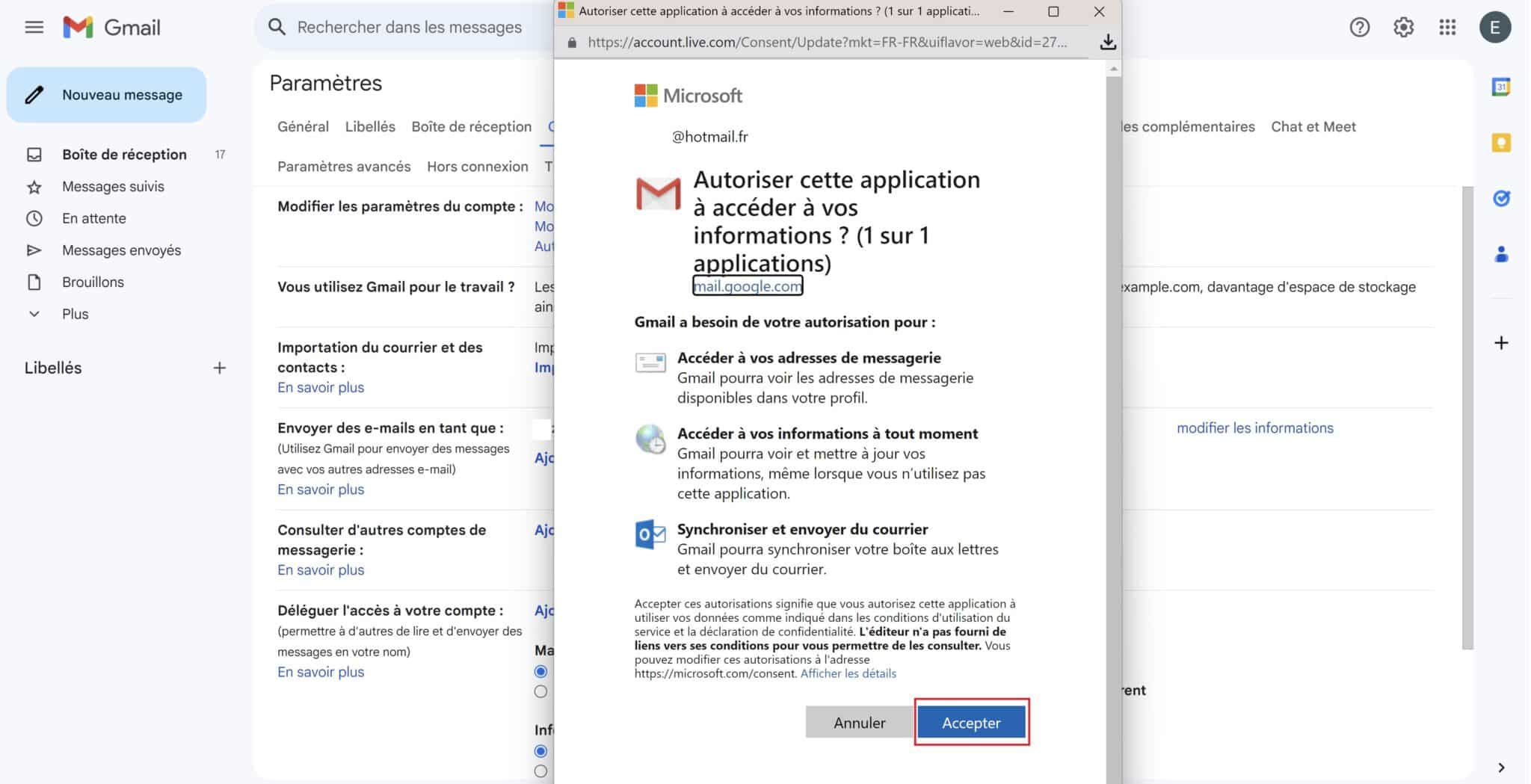Click the Microsoft logo in consent popup

(x=688, y=96)
